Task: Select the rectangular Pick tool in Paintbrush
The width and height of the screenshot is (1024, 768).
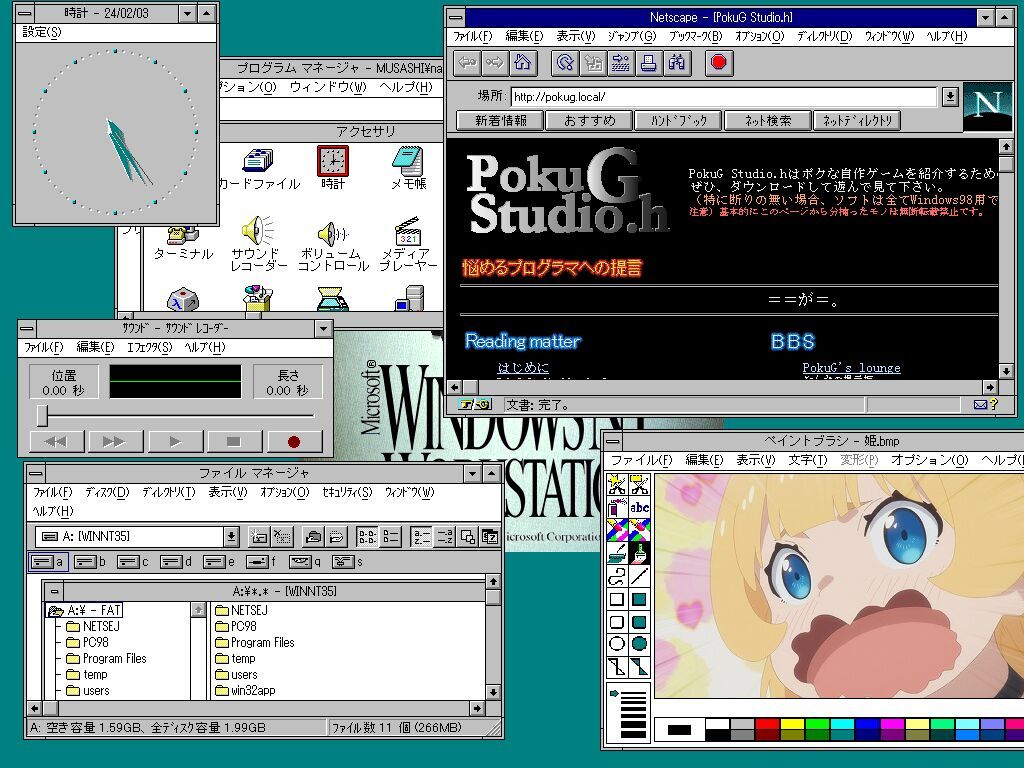Action: tap(639, 485)
